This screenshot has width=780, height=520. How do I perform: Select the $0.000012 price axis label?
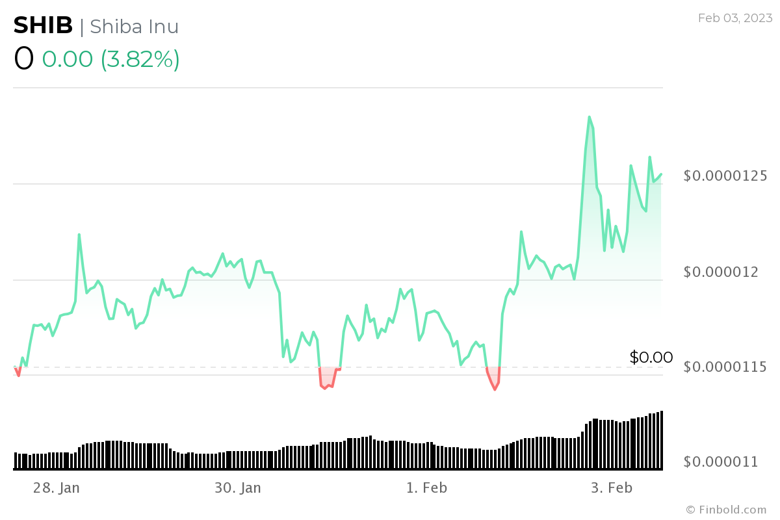click(721, 272)
